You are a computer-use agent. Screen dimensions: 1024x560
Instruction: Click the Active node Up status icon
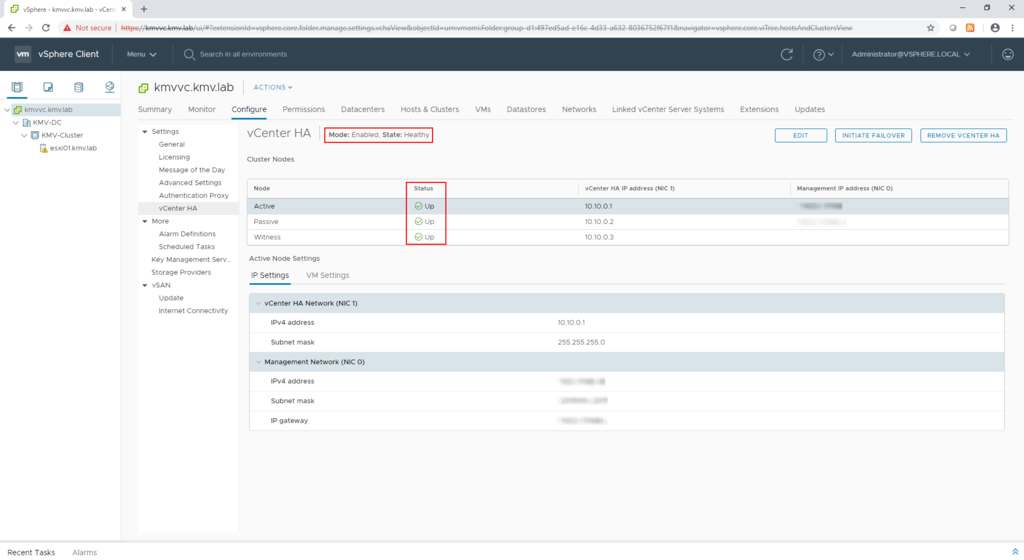419,206
